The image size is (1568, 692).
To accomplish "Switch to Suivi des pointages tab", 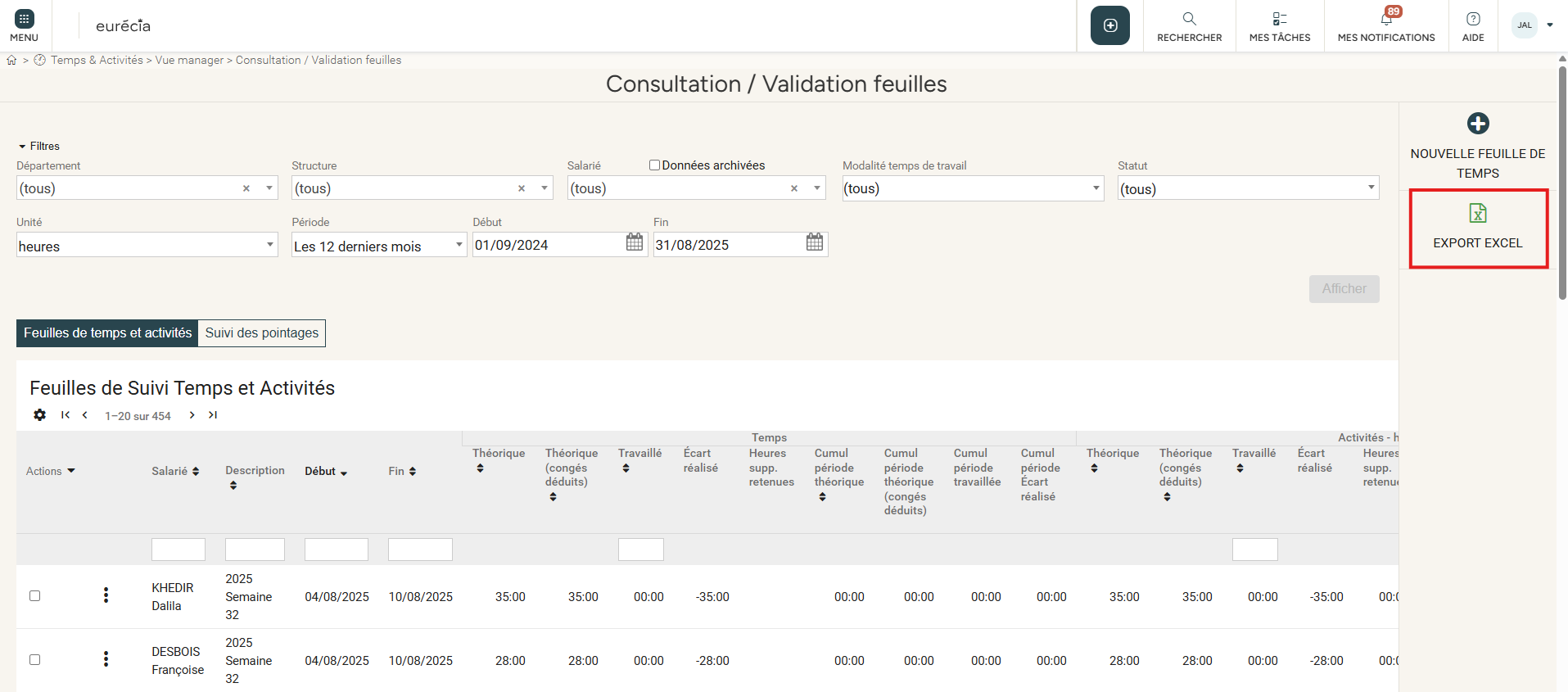I will click(x=261, y=333).
